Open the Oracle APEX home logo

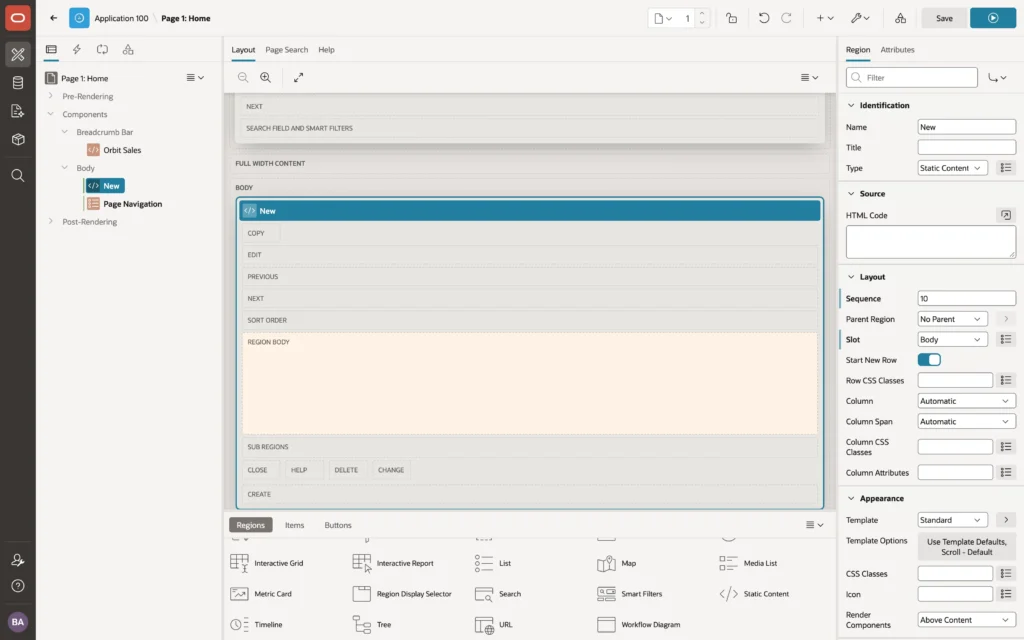(x=18, y=18)
